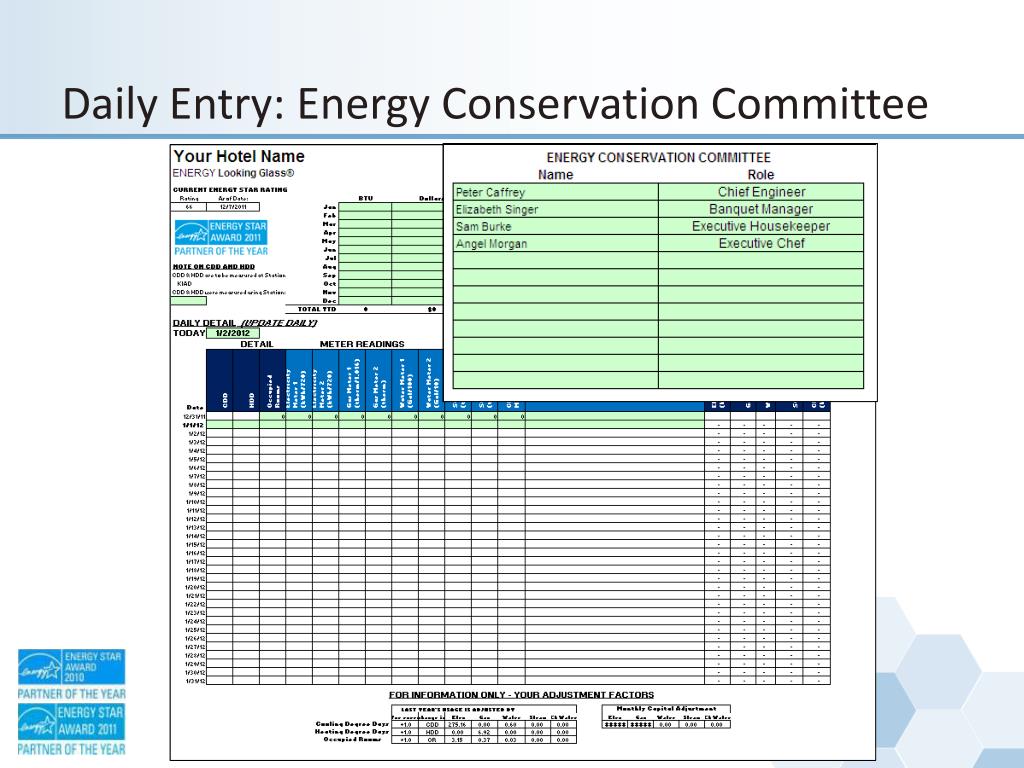The height and width of the screenshot is (768, 1024).
Task: Select the 'Elizabeth Singer' name cell
Action: 556,209
